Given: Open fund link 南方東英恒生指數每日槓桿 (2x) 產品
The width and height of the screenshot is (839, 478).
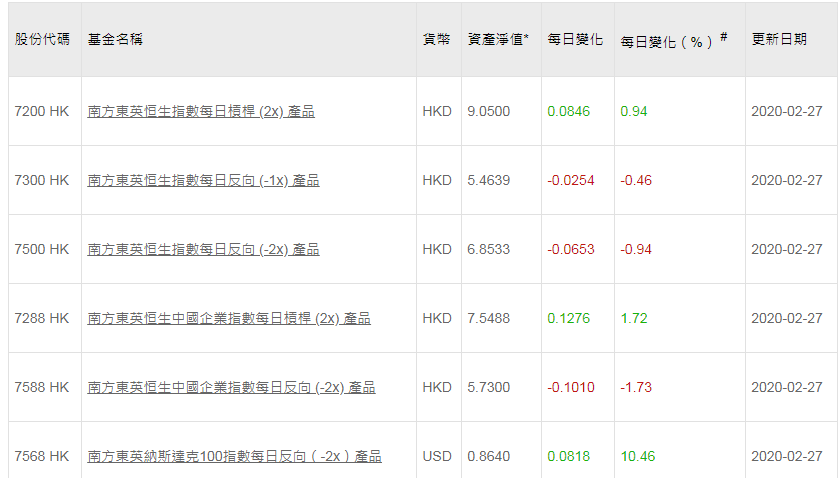Looking at the screenshot, I should point(201,111).
